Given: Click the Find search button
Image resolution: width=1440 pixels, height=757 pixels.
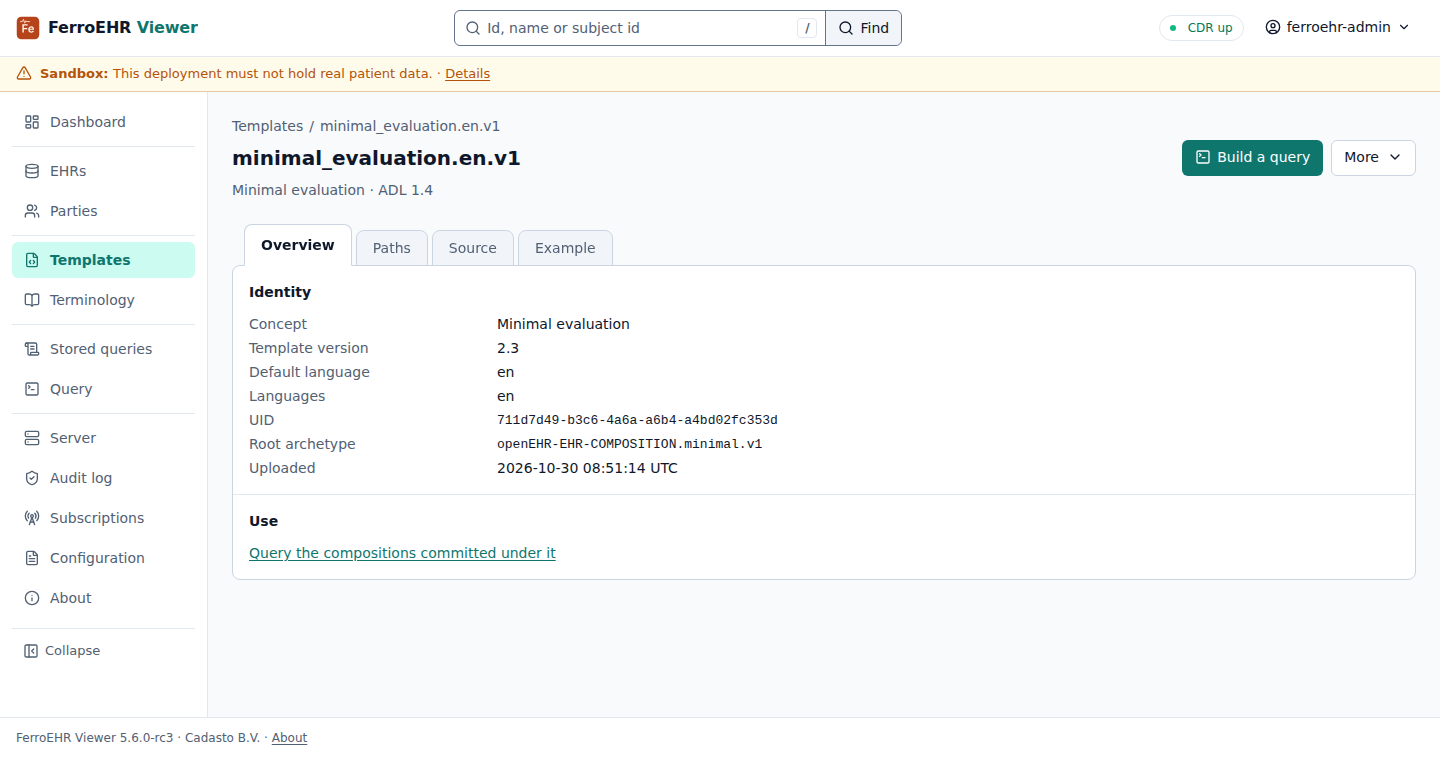Looking at the screenshot, I should [x=864, y=28].
